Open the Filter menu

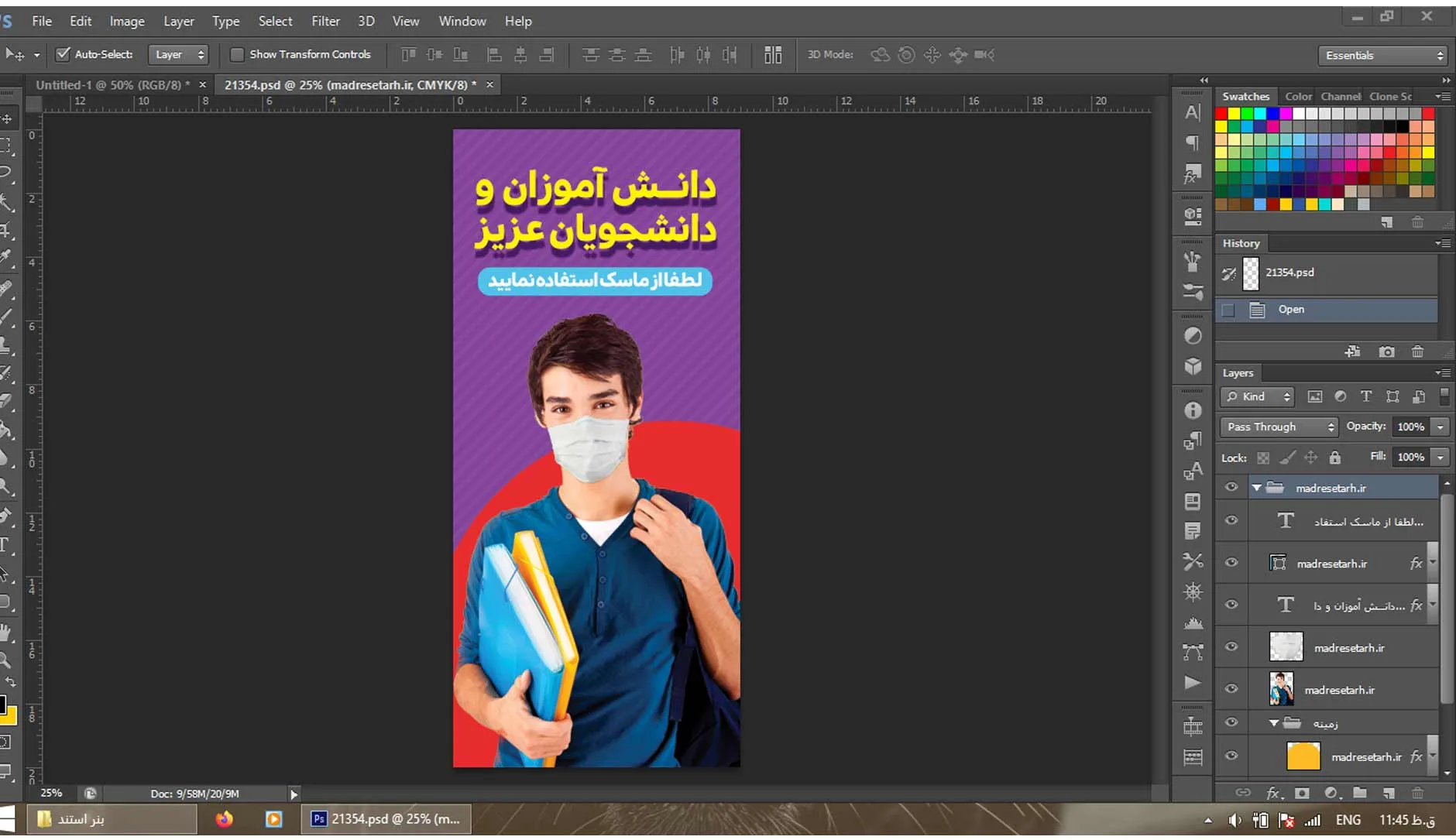(325, 21)
